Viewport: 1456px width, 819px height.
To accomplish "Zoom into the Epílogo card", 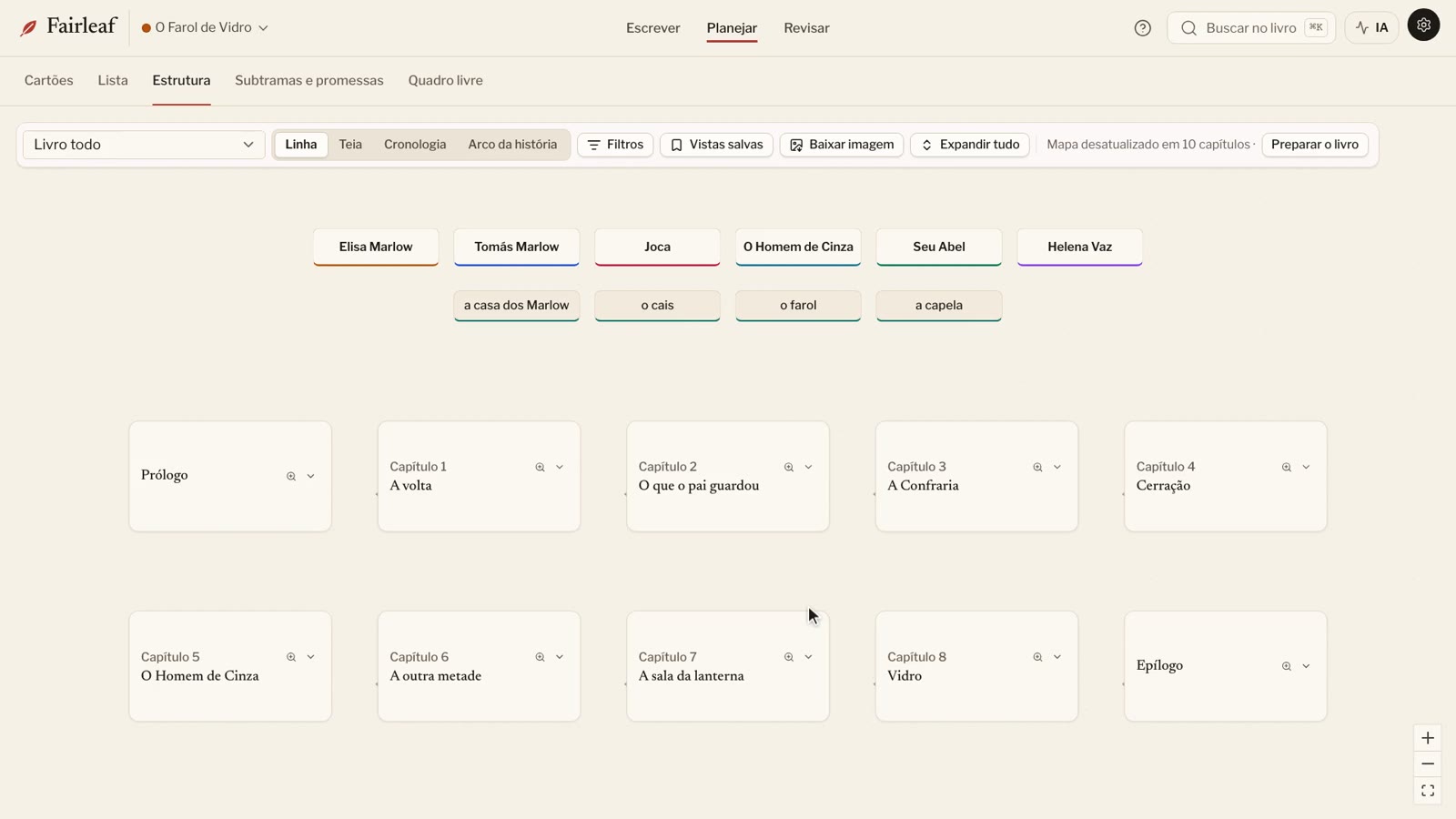I will coord(1287,666).
